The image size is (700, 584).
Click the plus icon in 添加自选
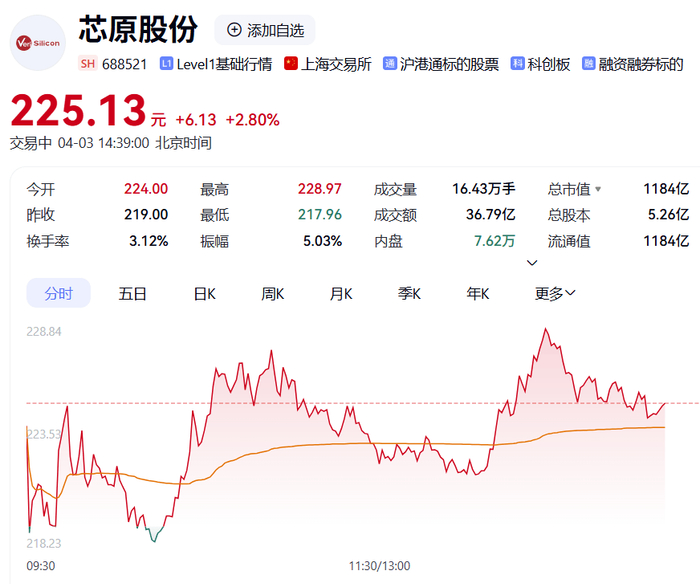click(234, 30)
